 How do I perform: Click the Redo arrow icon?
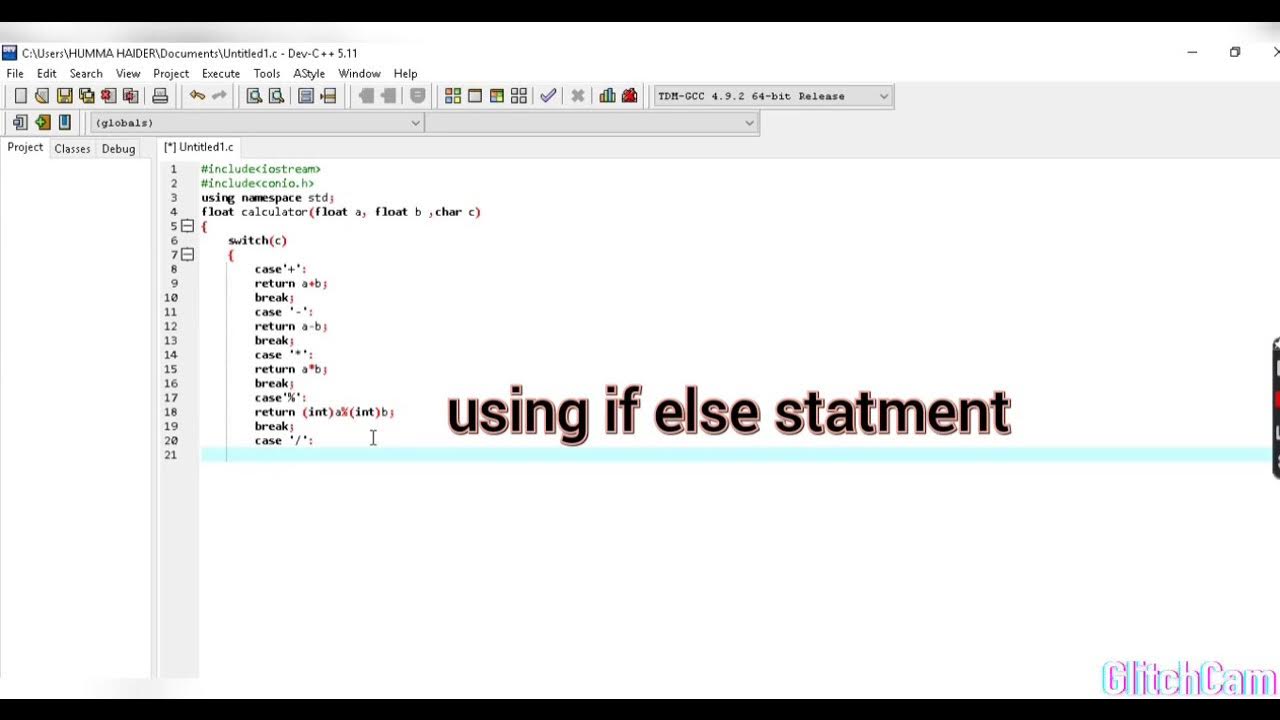click(219, 96)
